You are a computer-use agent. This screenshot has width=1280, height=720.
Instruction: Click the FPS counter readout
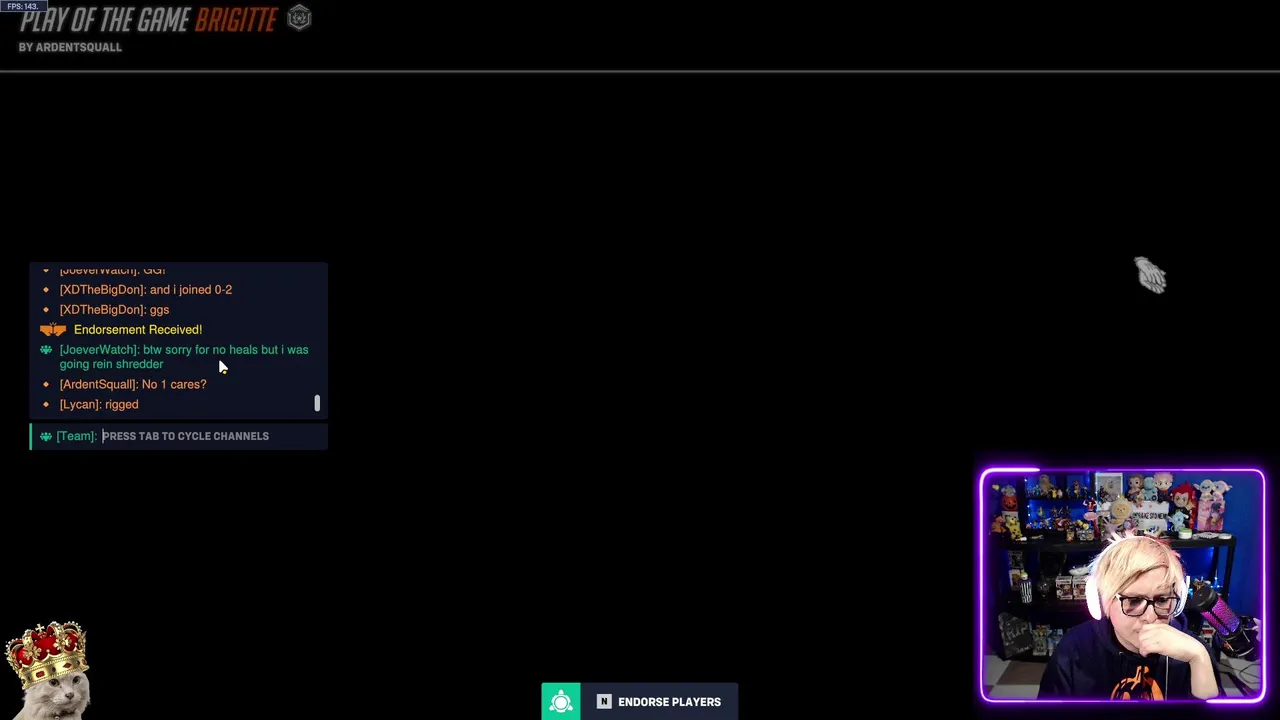(x=23, y=6)
